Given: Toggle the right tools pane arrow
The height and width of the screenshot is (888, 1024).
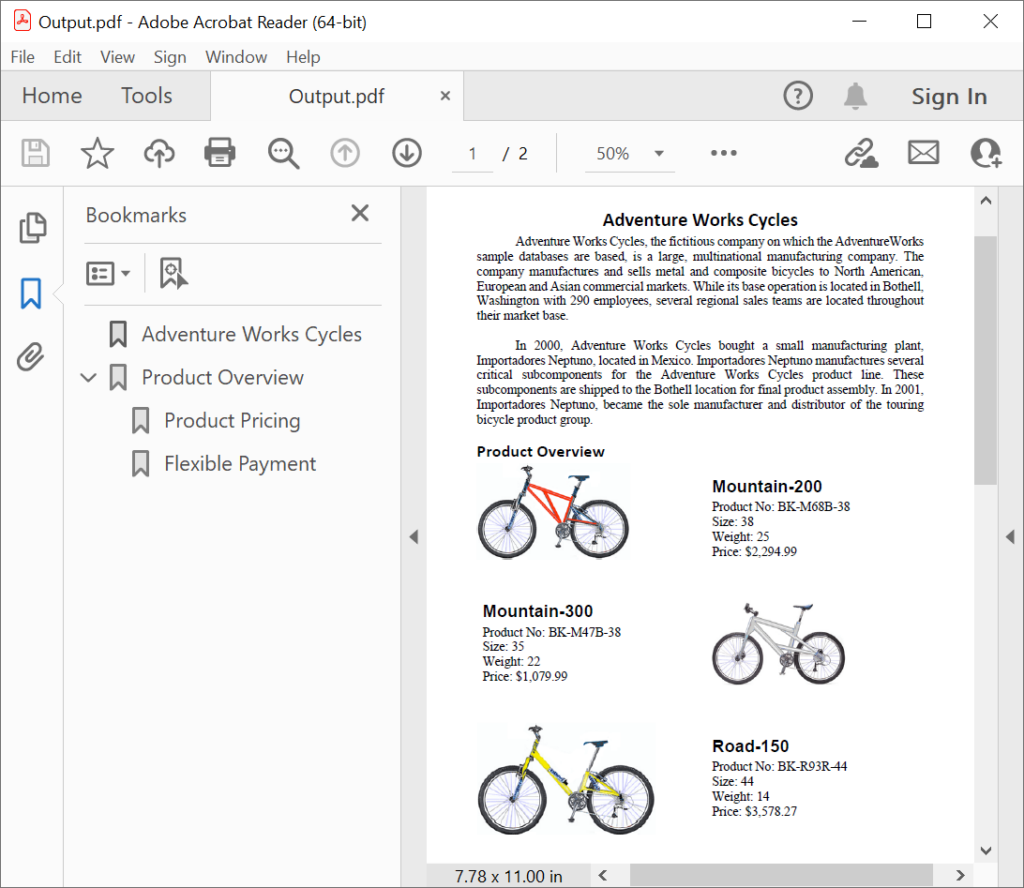Looking at the screenshot, I should click(1010, 537).
